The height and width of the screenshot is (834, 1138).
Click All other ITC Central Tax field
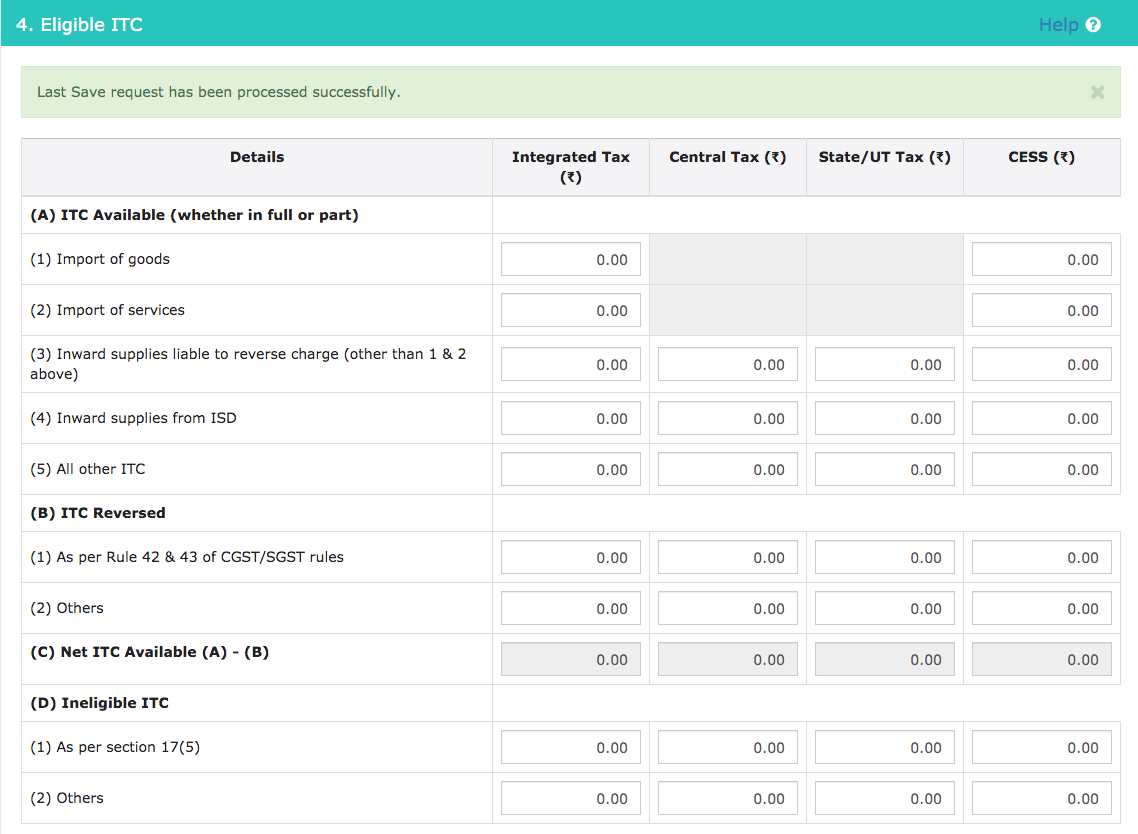[x=727, y=469]
